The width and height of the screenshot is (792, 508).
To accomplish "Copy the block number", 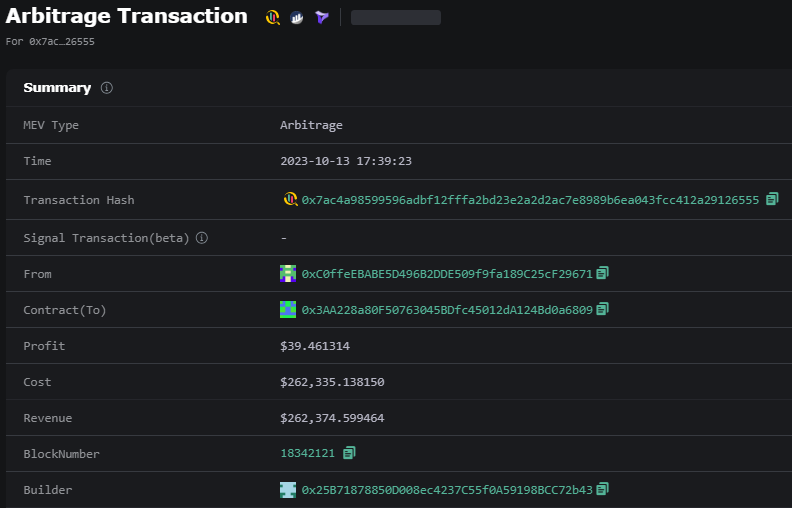I will (x=349, y=453).
